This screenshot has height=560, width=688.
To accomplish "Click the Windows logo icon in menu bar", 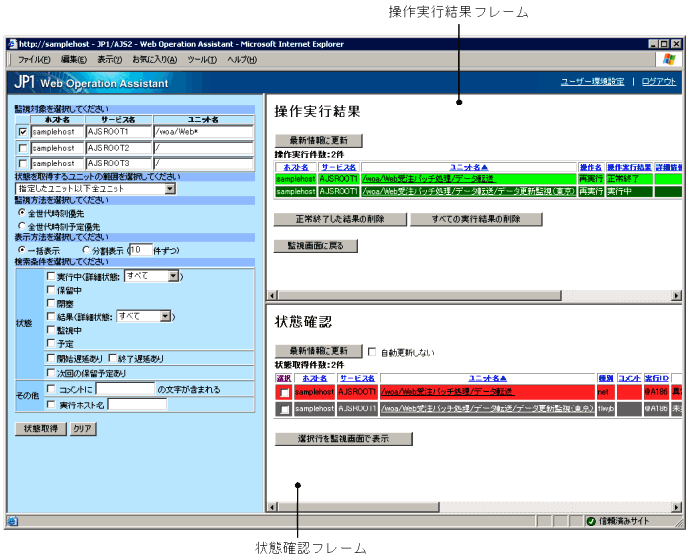I will 669,59.
